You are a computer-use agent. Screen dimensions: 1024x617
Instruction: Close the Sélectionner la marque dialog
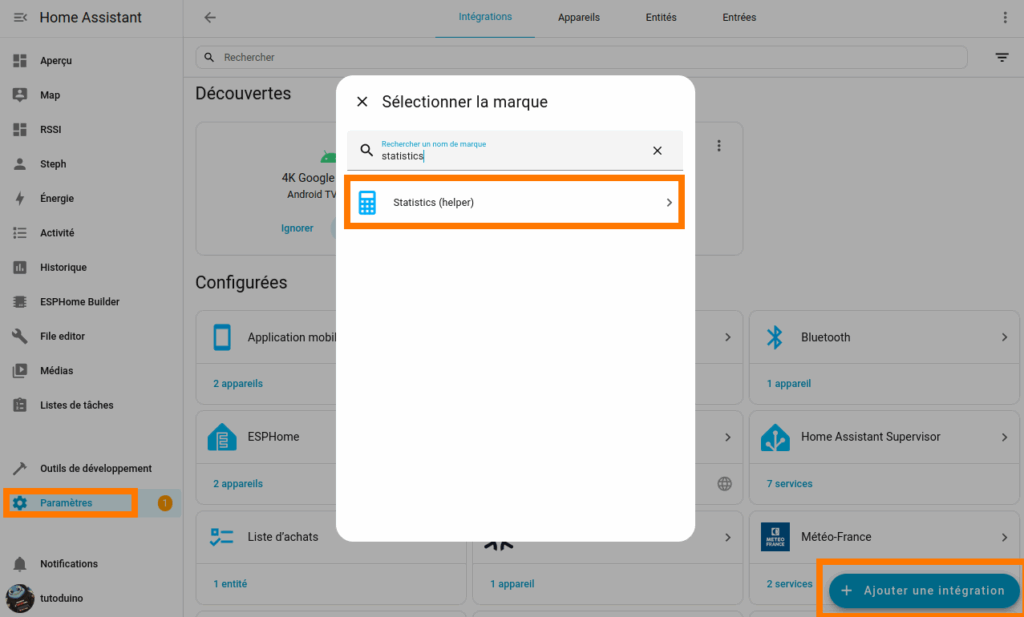click(362, 102)
